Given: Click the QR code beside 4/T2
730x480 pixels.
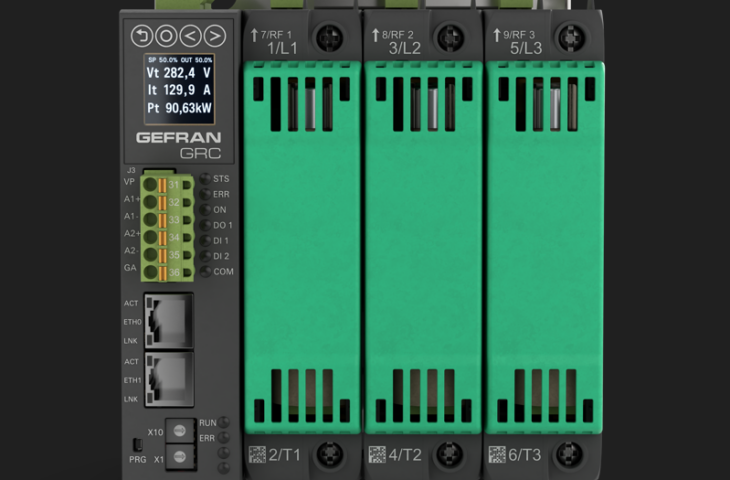Looking at the screenshot, I should [377, 454].
